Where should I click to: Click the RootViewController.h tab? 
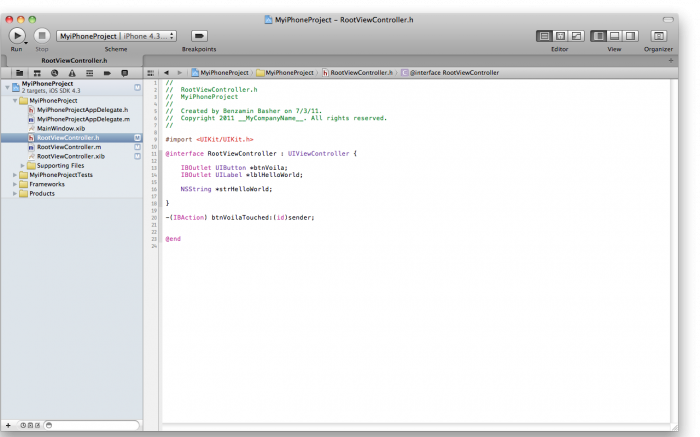tap(74, 61)
